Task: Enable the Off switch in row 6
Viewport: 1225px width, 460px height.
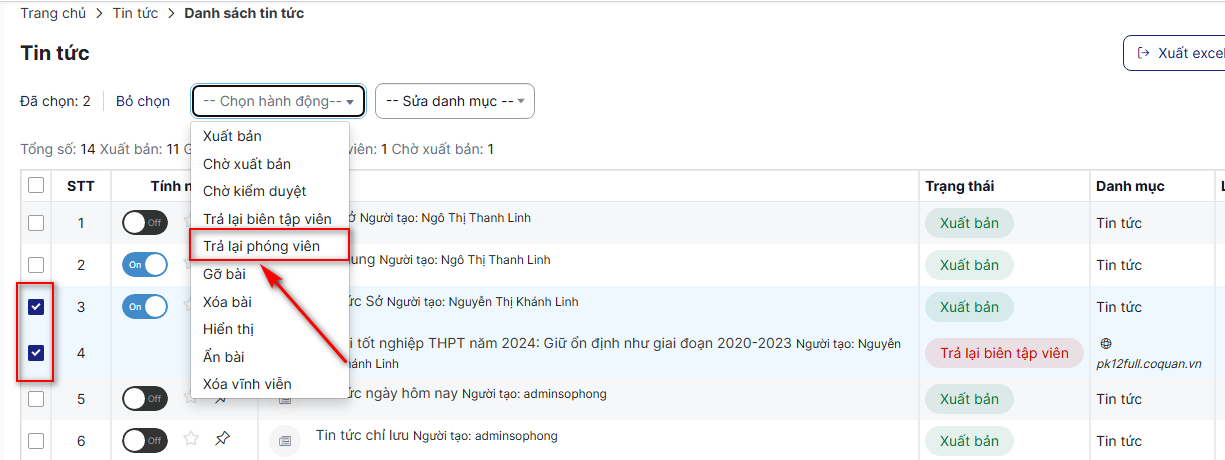Action: pos(145,440)
